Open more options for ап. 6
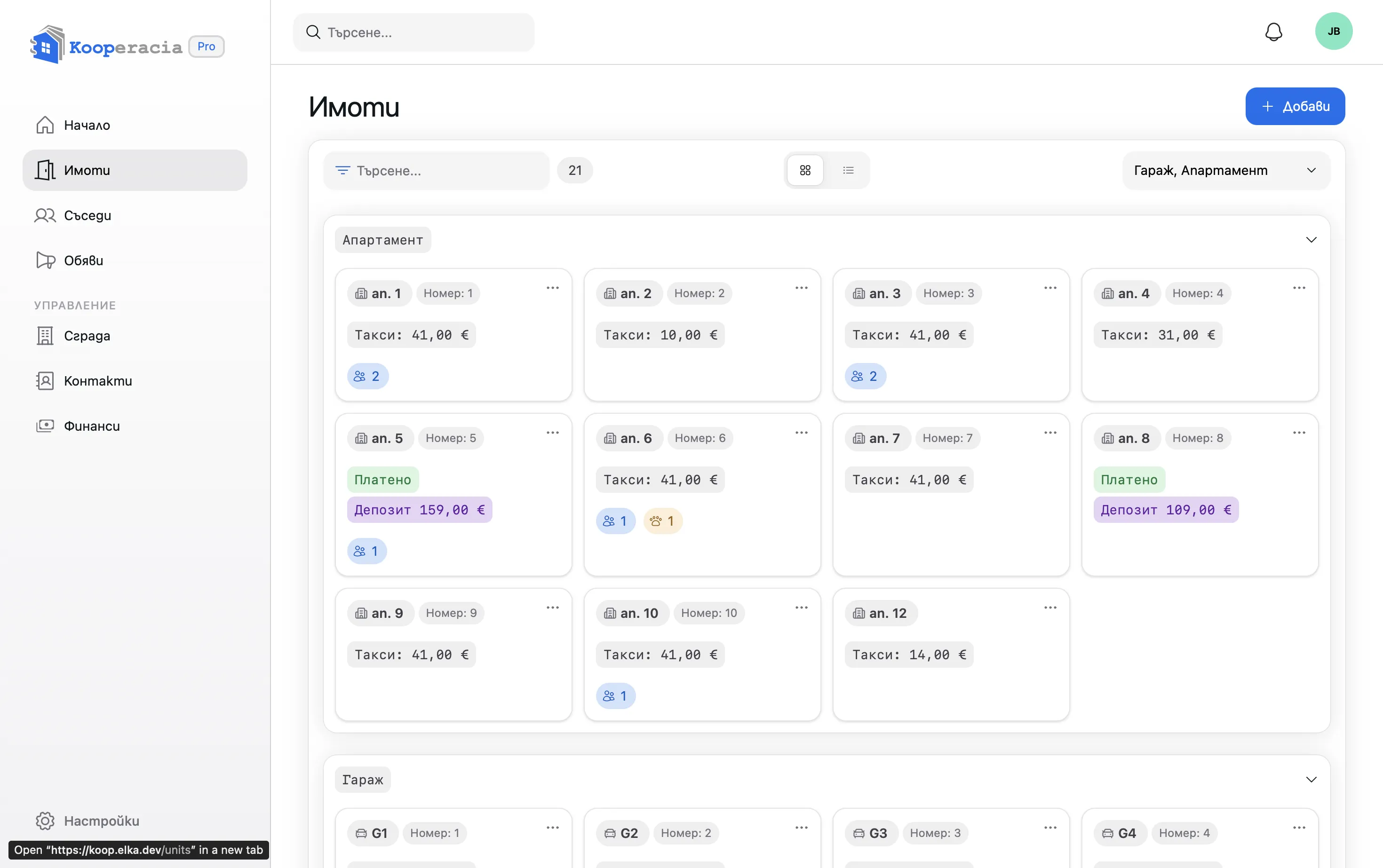 click(801, 433)
